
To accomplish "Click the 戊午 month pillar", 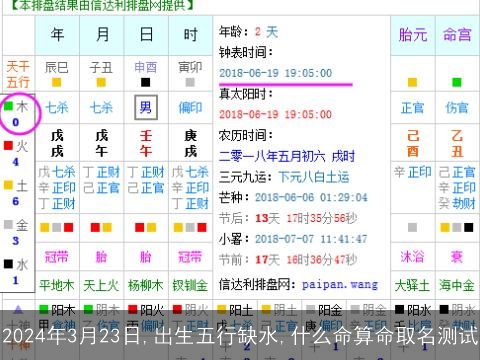I will 102,143.
